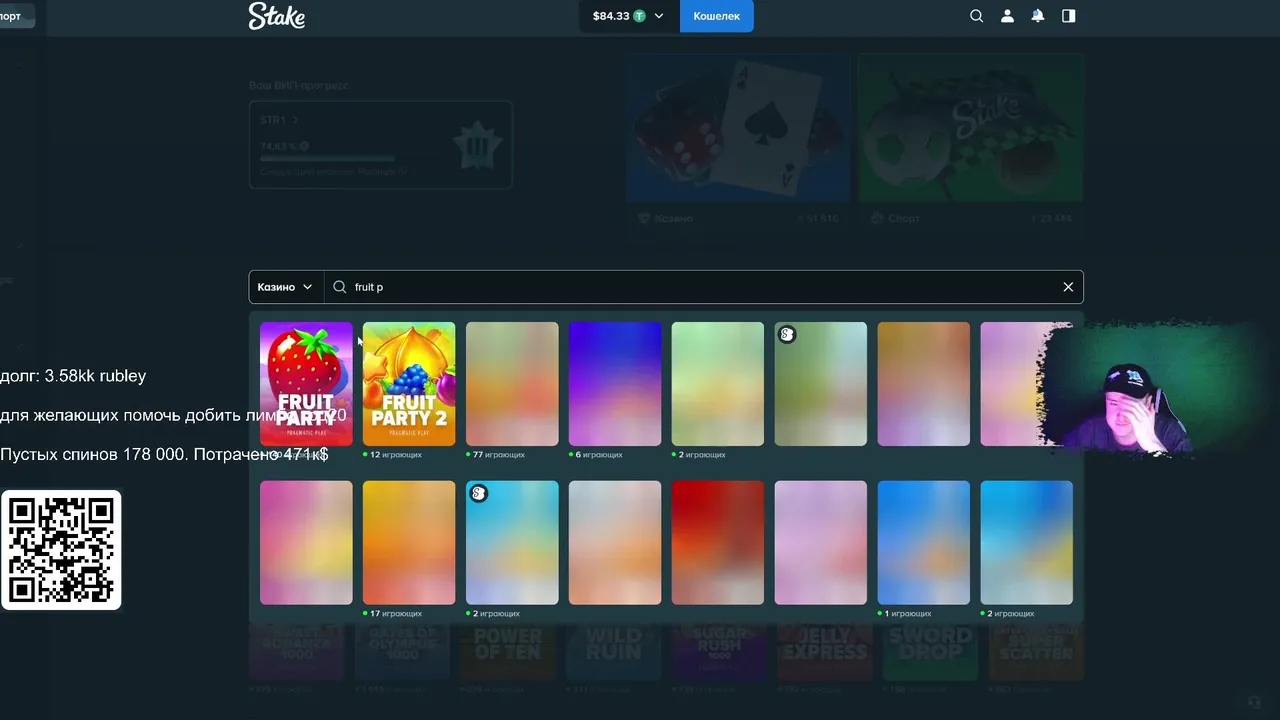
Task: Click the QR code image
Action: 61,550
